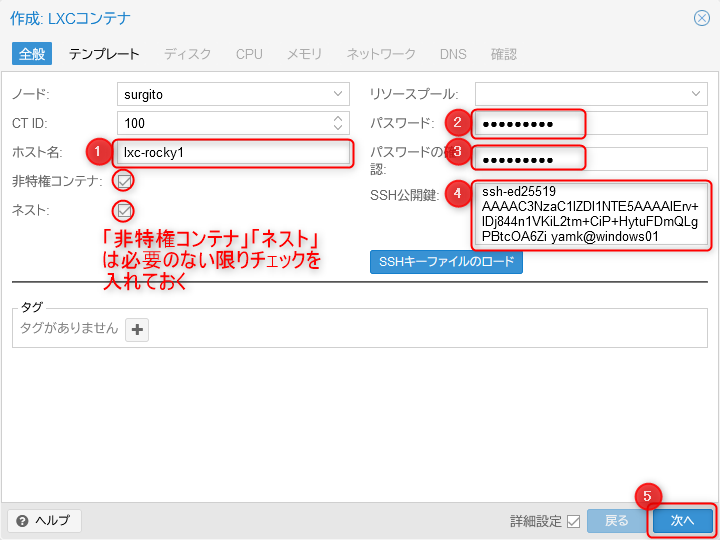Open the resource pool dropdown
720x540 pixels.
tap(696, 94)
